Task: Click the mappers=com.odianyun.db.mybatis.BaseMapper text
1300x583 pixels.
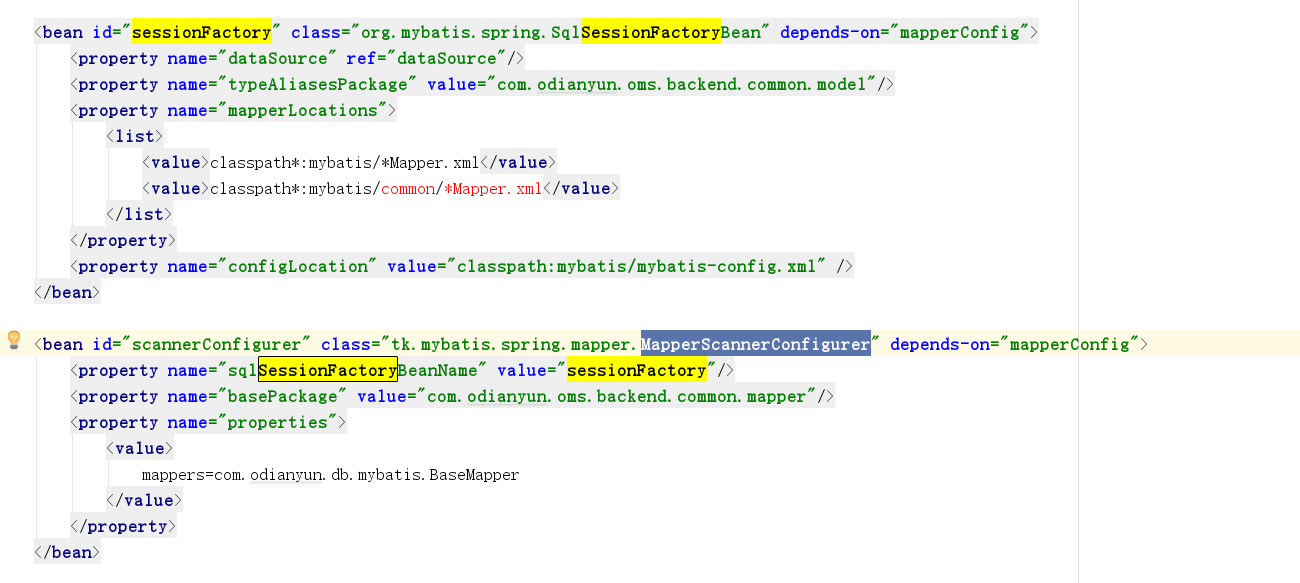Action: [x=330, y=474]
